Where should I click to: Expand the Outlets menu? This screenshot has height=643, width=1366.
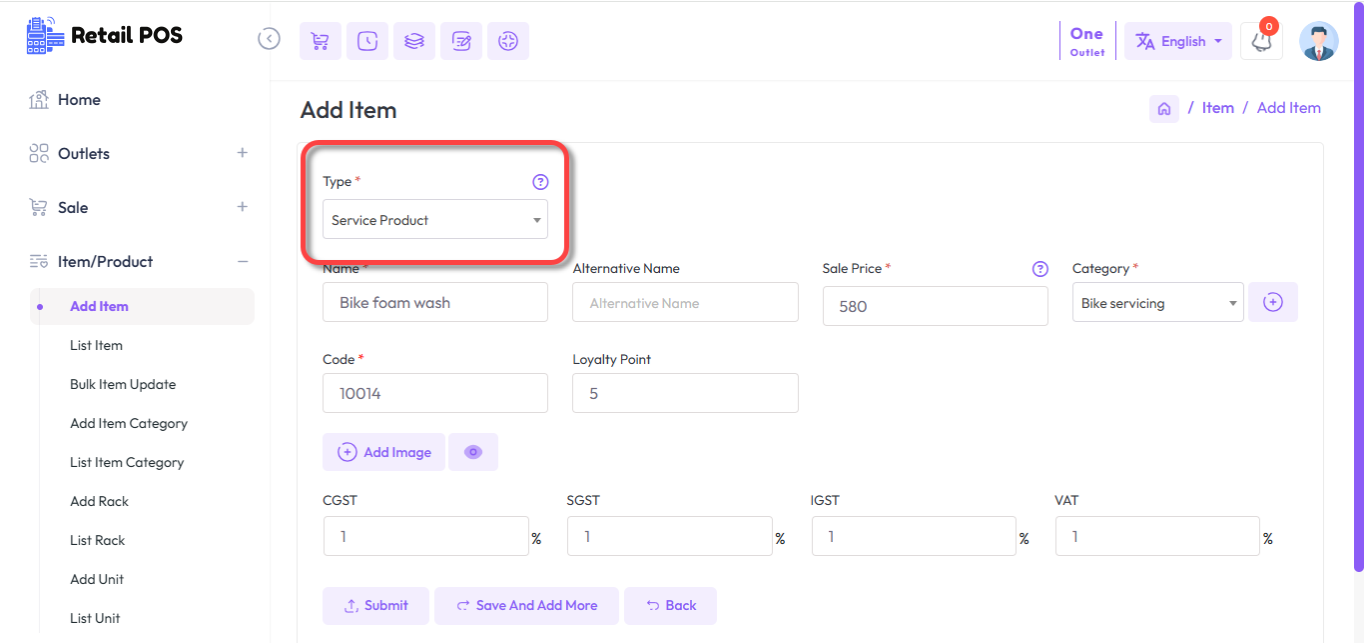242,153
